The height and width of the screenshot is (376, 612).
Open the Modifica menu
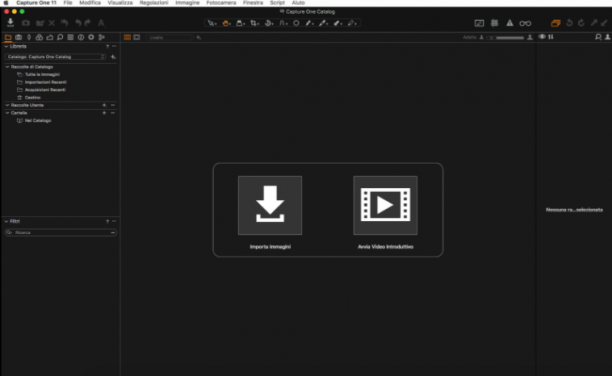[x=90, y=3]
